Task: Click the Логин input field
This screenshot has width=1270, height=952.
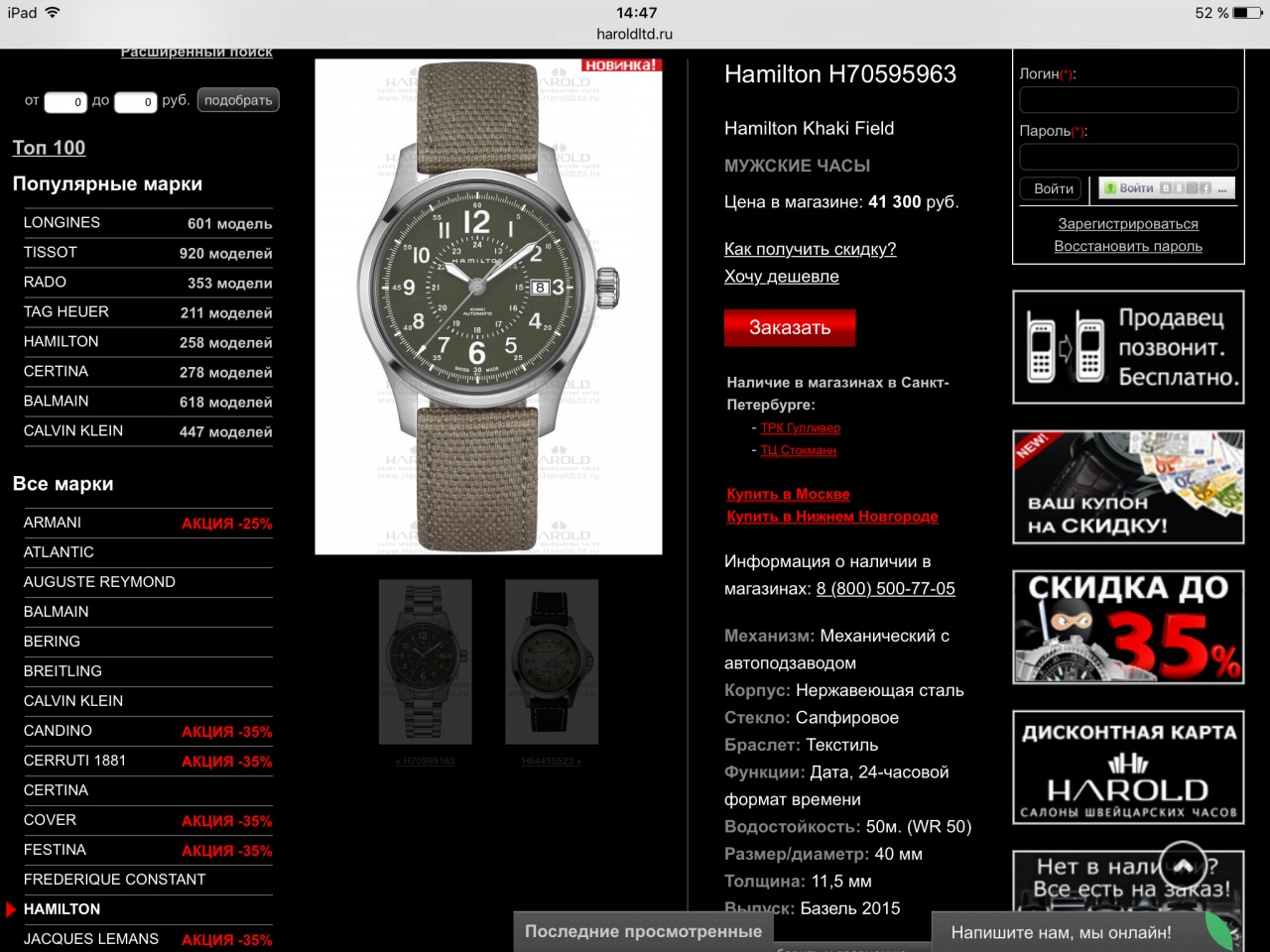Action: 1129,100
